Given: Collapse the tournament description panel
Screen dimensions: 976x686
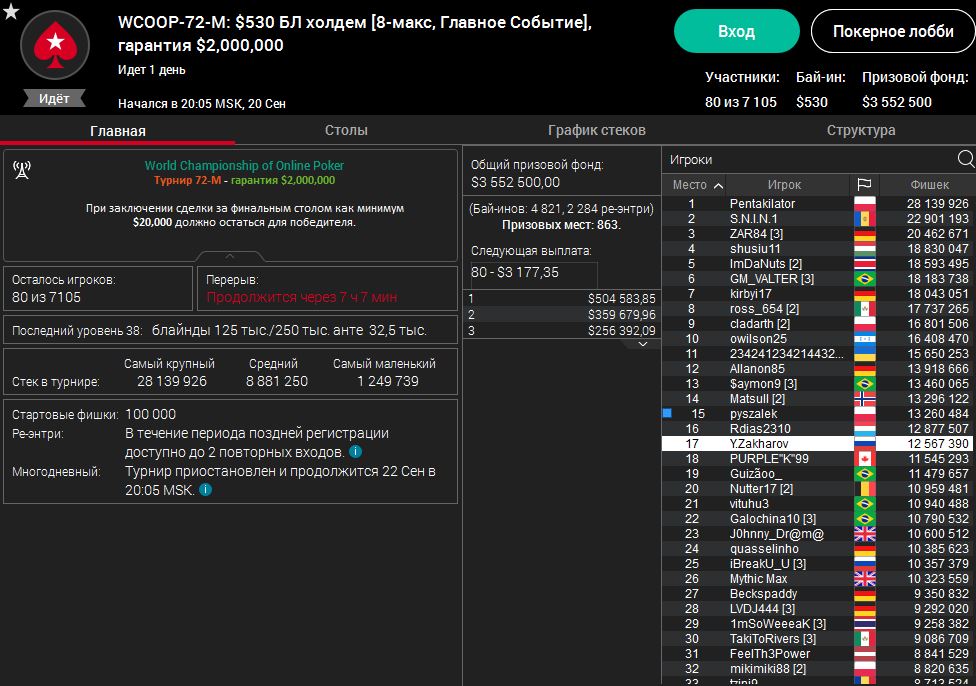Looking at the screenshot, I should point(230,256).
